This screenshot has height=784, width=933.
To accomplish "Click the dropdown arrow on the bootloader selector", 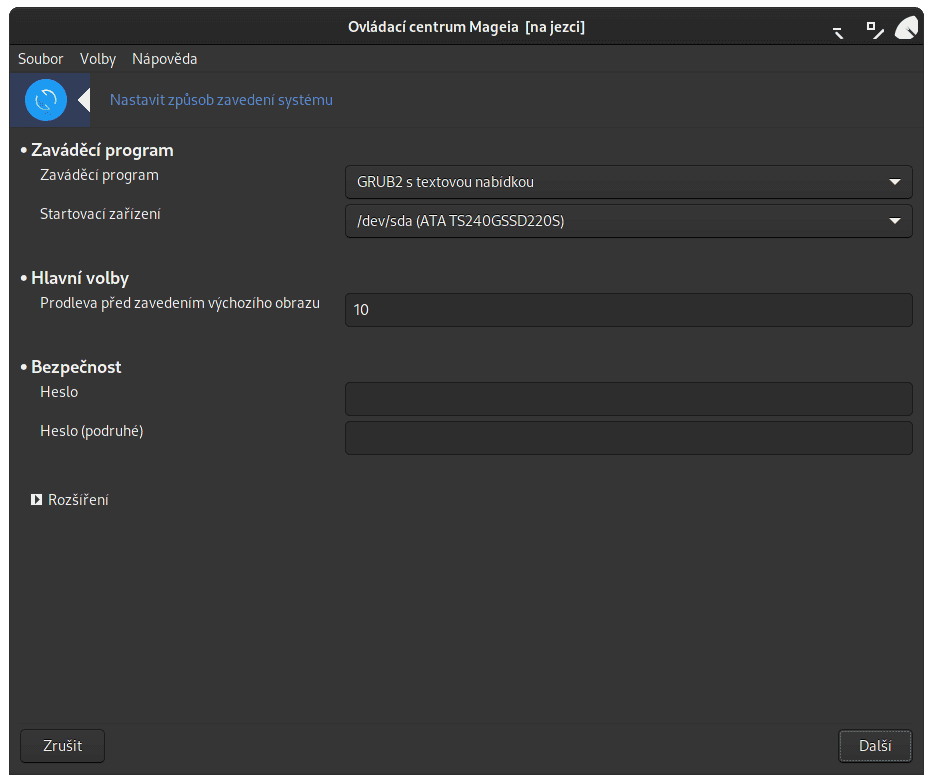I will (x=894, y=182).
